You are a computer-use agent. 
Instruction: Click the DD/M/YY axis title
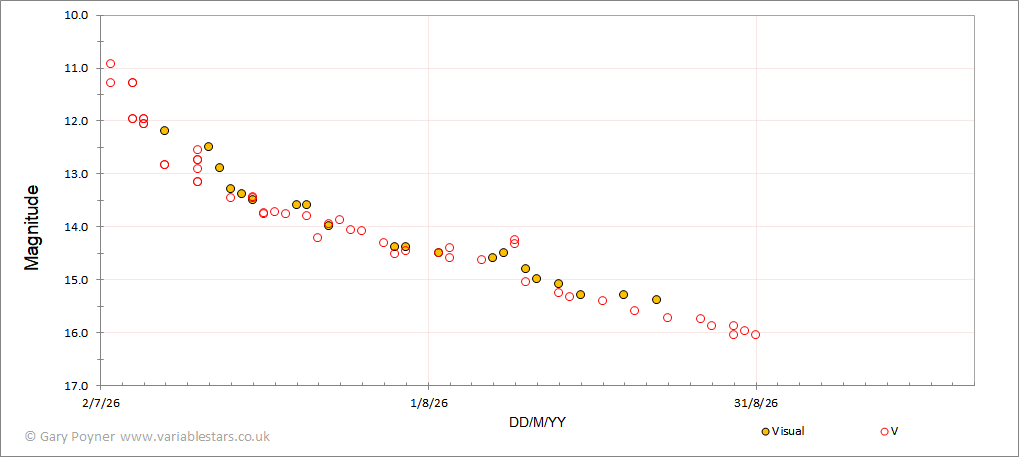click(x=537, y=423)
